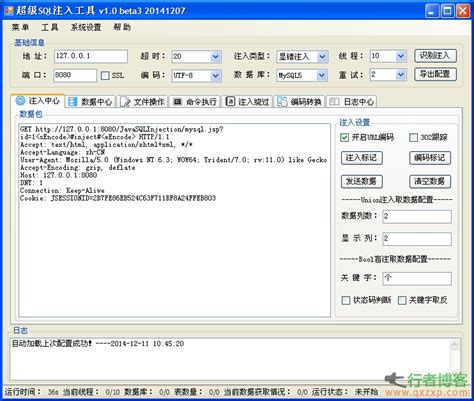This screenshot has width=474, height=401.
Task: Switch to the 编码转换 tab
Action: click(x=300, y=102)
